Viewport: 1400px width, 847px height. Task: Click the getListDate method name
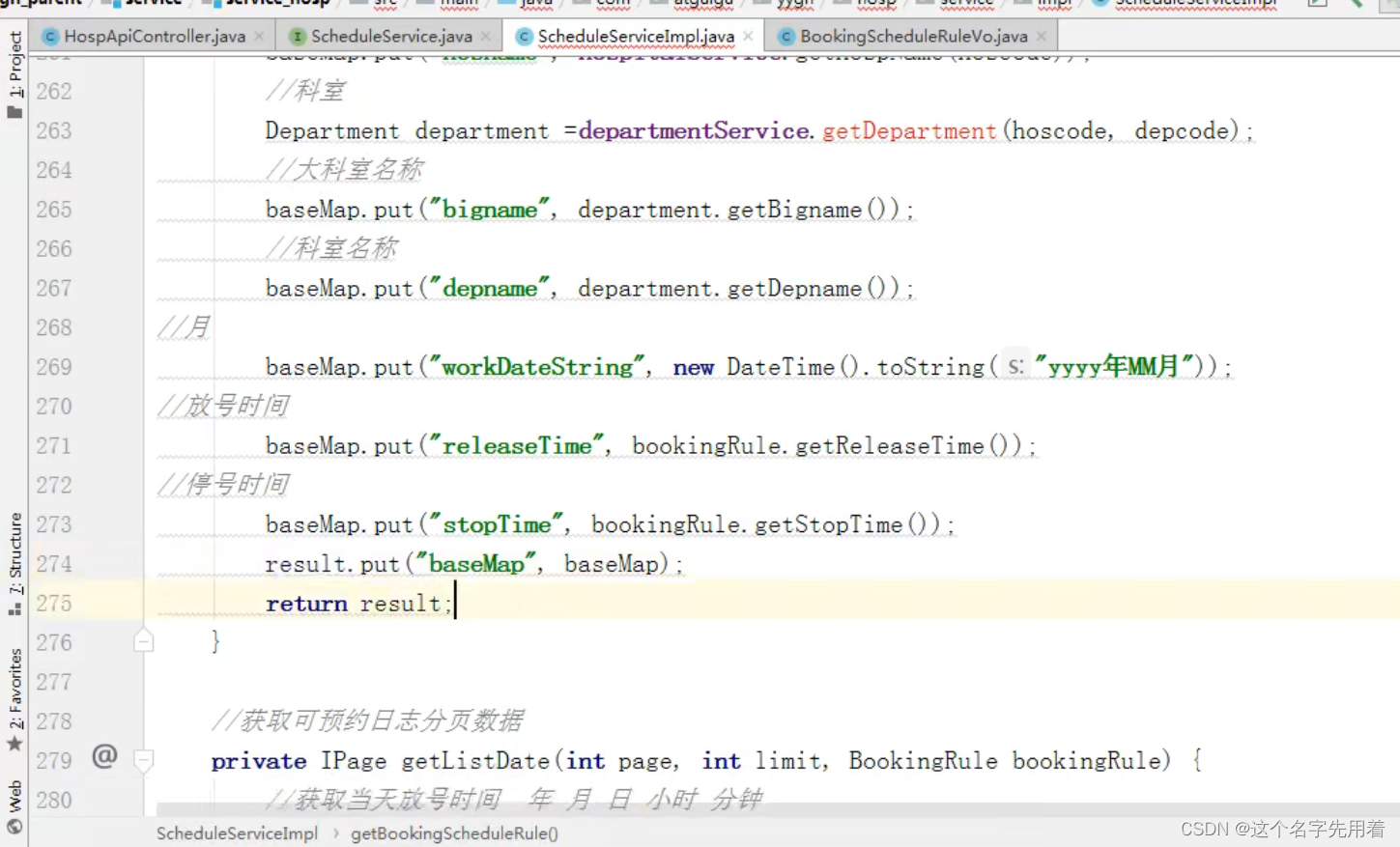click(475, 761)
